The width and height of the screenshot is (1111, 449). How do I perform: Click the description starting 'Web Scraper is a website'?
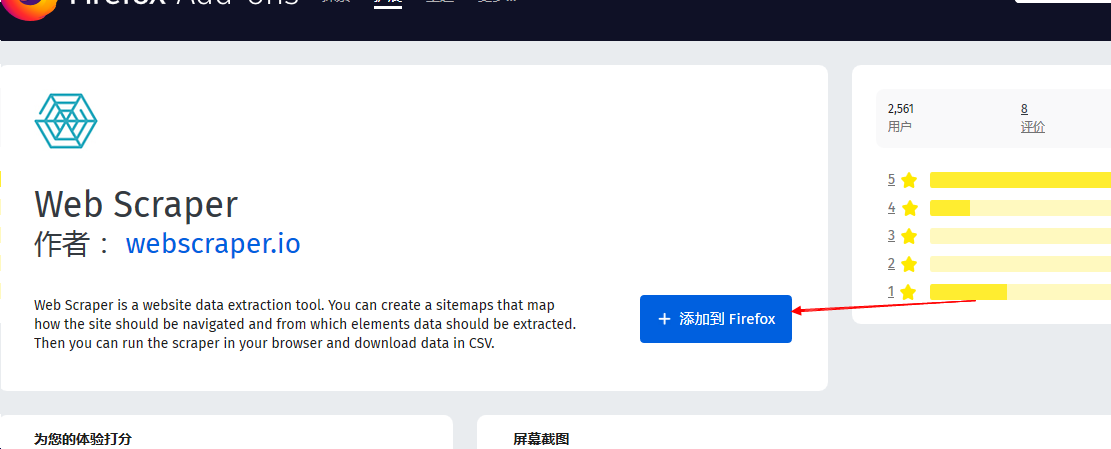tap(305, 324)
